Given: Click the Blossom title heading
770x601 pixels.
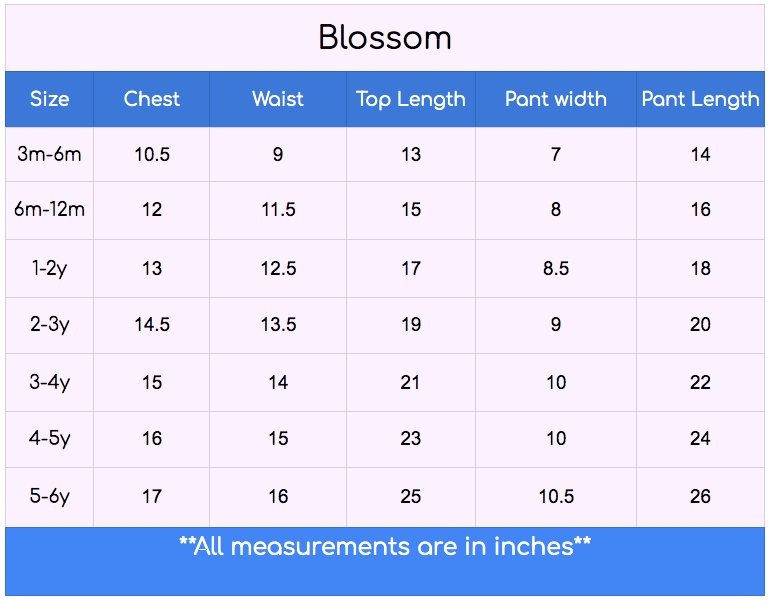Looking at the screenshot, I should coord(385,38).
